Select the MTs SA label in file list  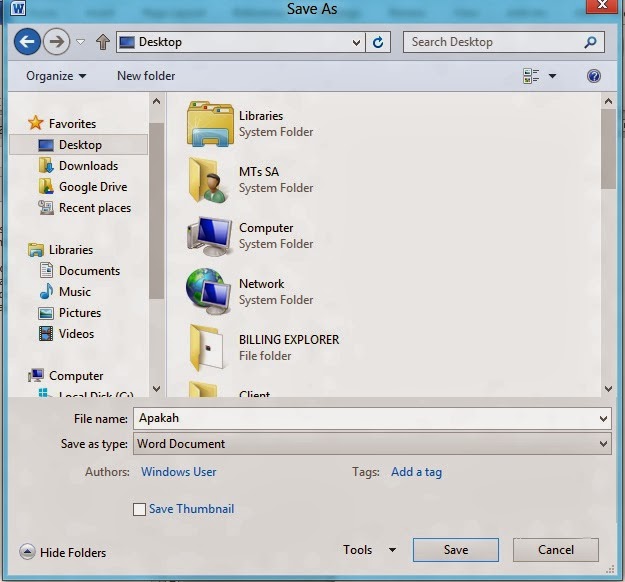[x=259, y=172]
